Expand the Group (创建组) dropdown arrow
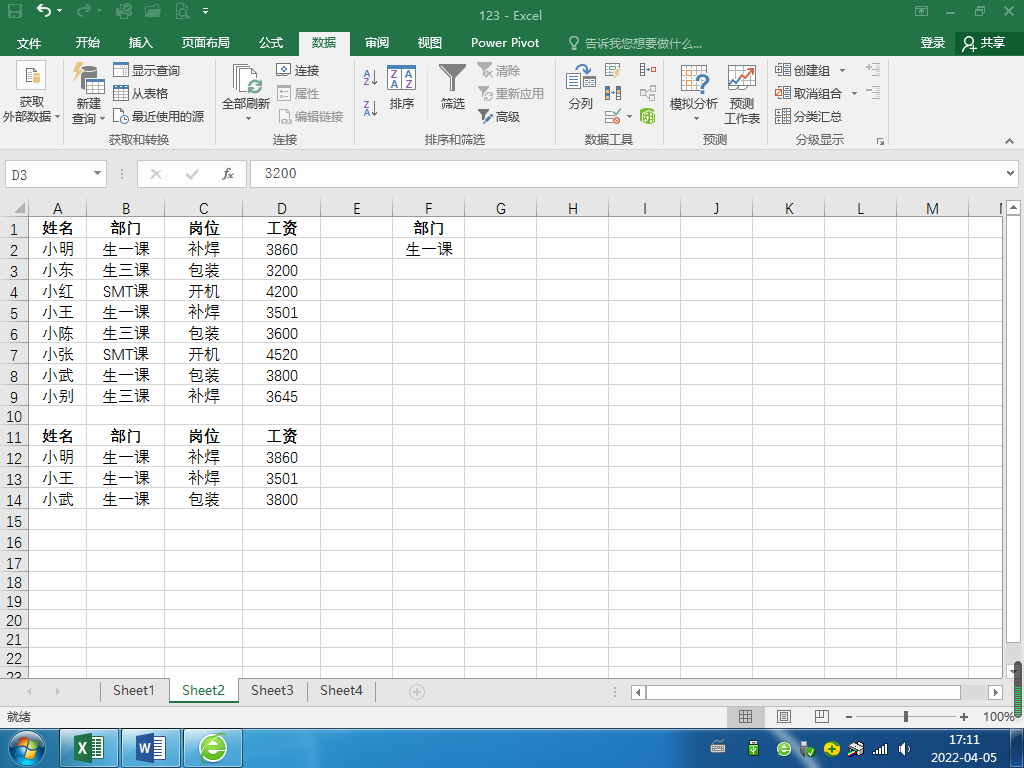 click(x=842, y=71)
